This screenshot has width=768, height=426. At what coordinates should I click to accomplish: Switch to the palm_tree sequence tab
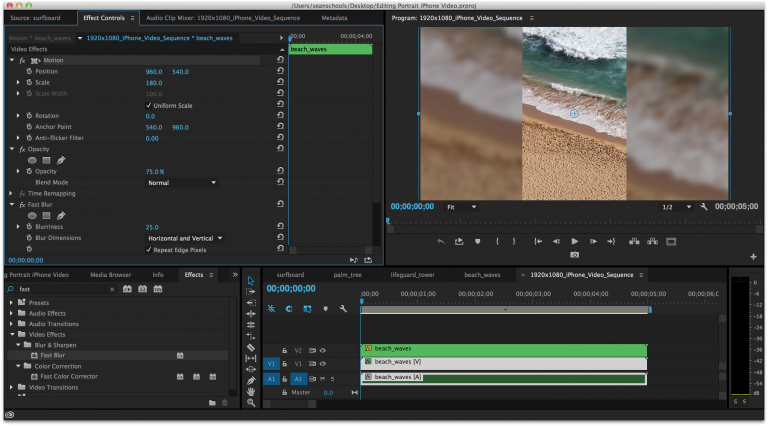point(347,275)
